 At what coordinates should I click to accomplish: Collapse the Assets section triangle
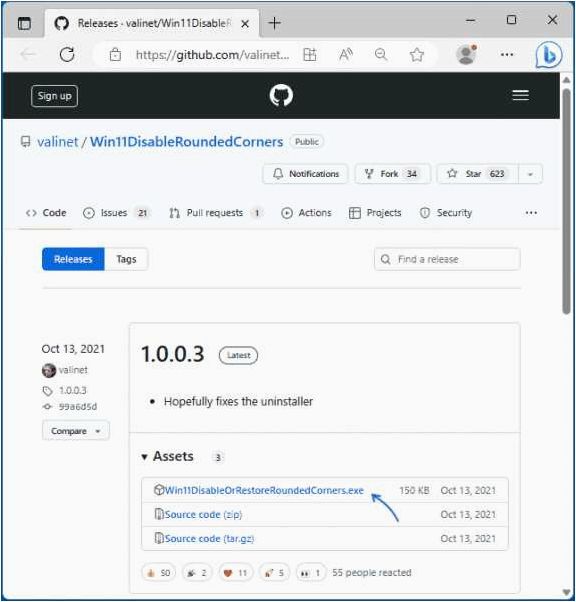coord(144,457)
